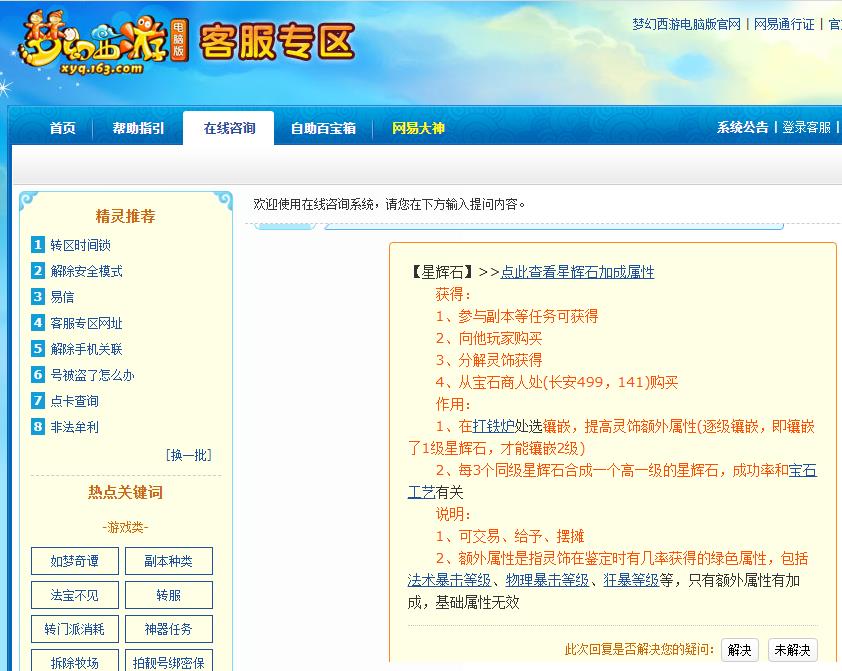Image resolution: width=842 pixels, height=671 pixels.
Task: Open the 首页 navigation tab
Action: click(x=63, y=128)
